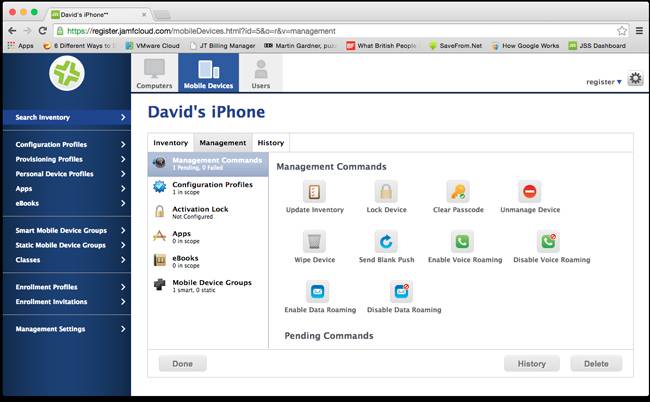Screen dimensions: 650x402
Task: Click the Enable Data Roaming icon
Action: [318, 291]
